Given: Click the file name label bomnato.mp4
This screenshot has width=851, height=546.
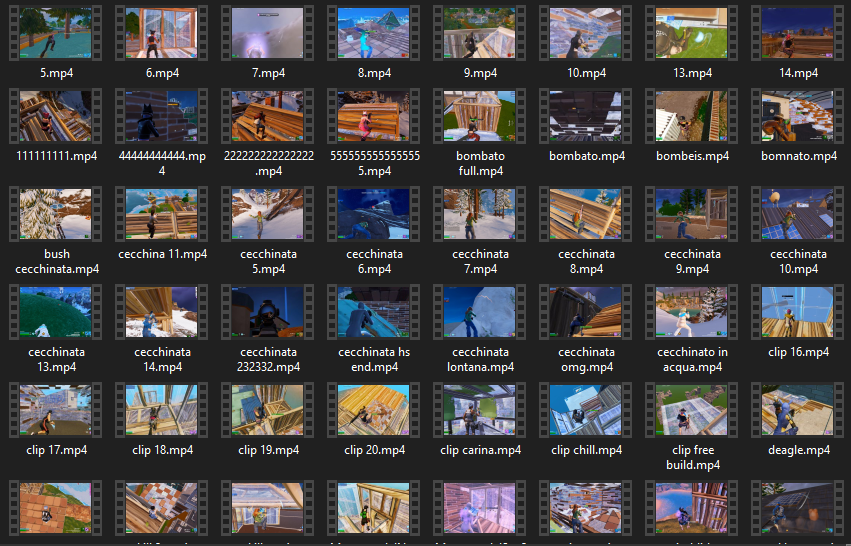Looking at the screenshot, I should coord(799,156).
